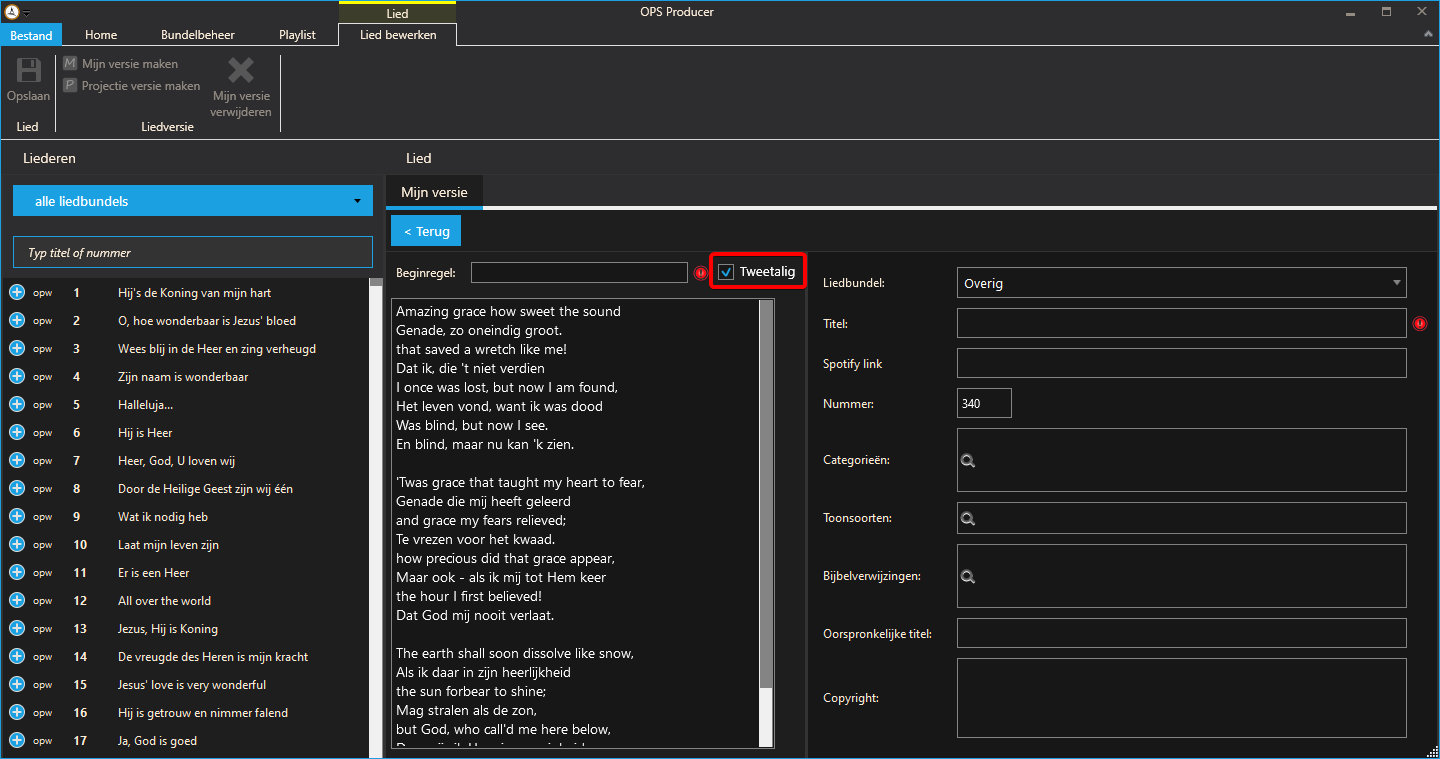Click the song list scrollbar thumb
The width and height of the screenshot is (1440, 759).
376,283
